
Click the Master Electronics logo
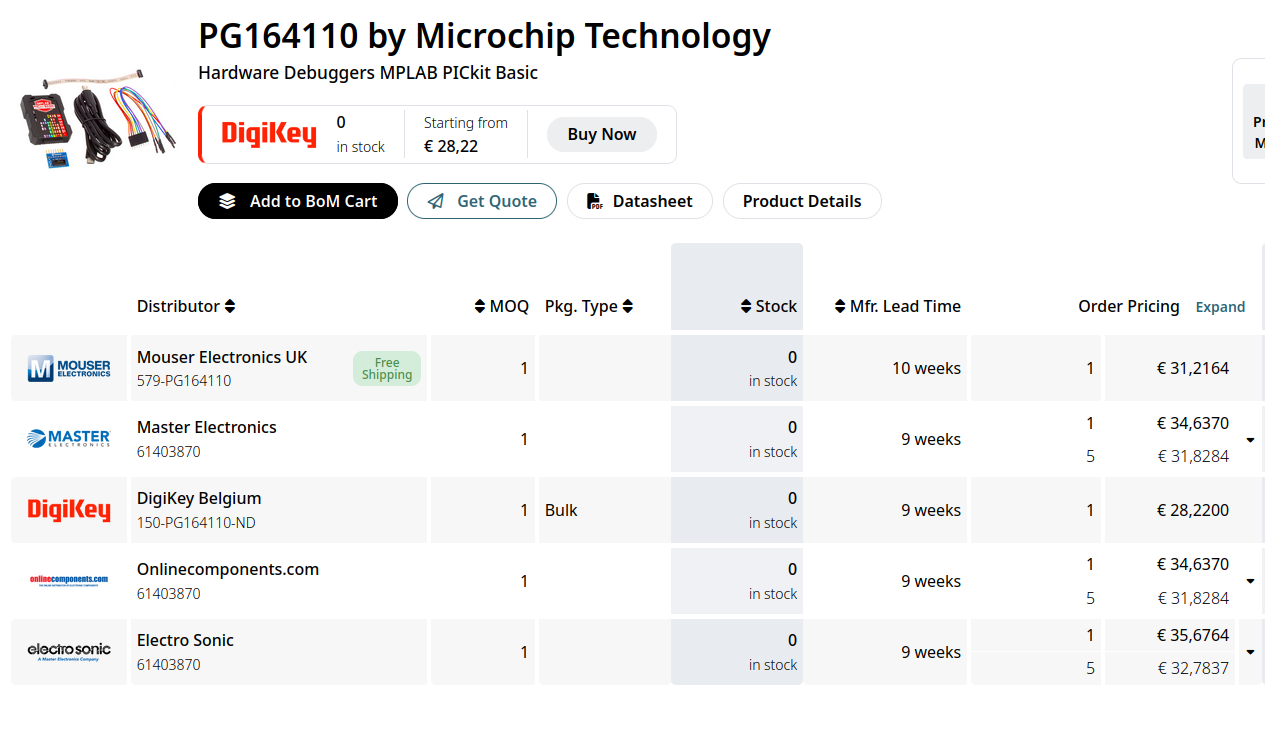point(69,438)
